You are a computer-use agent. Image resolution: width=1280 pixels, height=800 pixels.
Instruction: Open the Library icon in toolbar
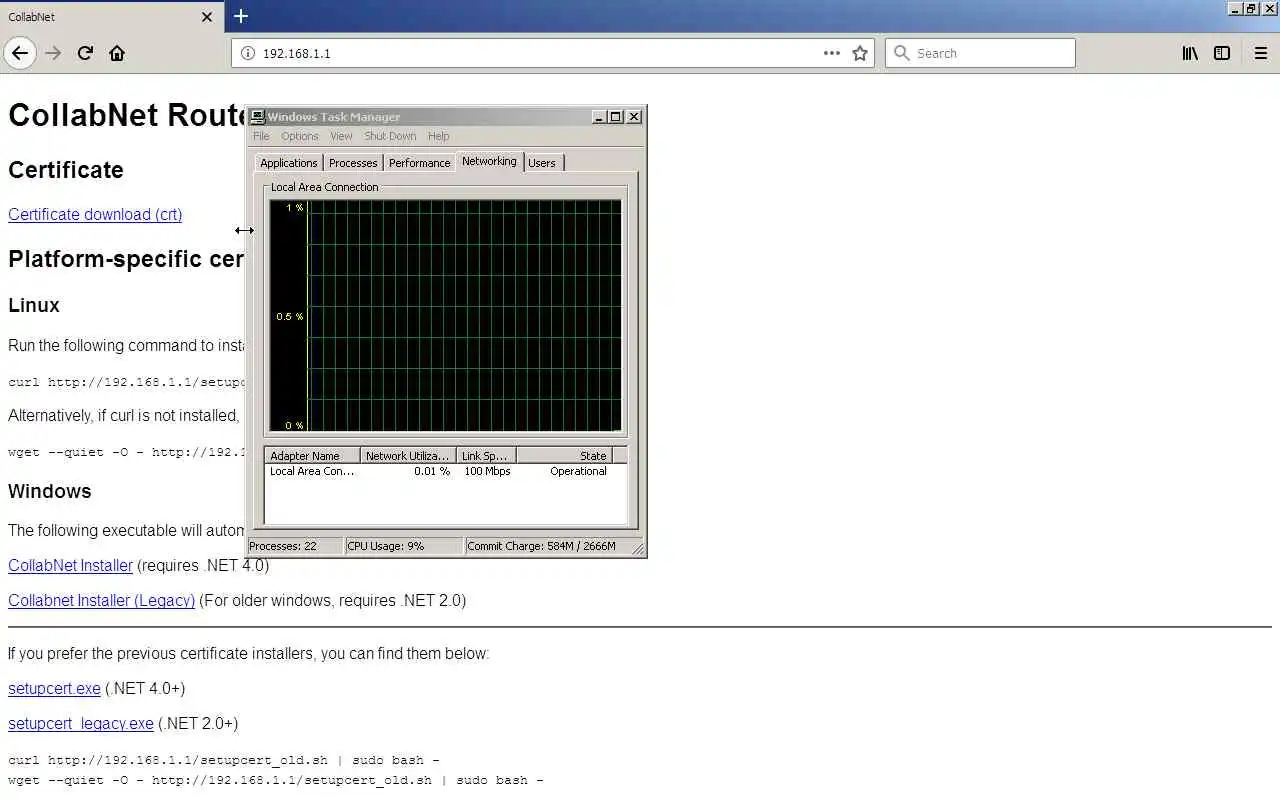(x=1190, y=53)
